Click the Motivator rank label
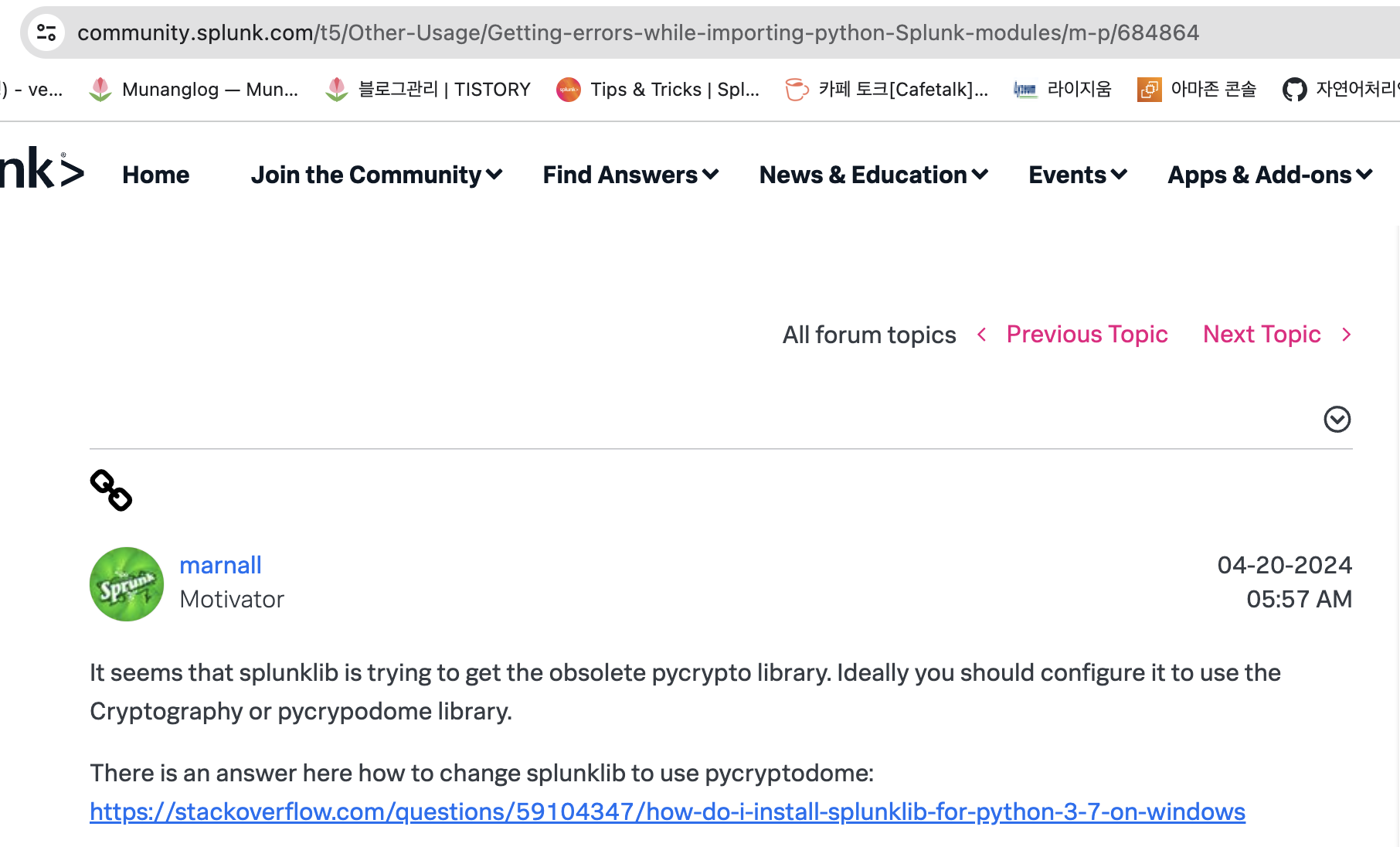 232,599
